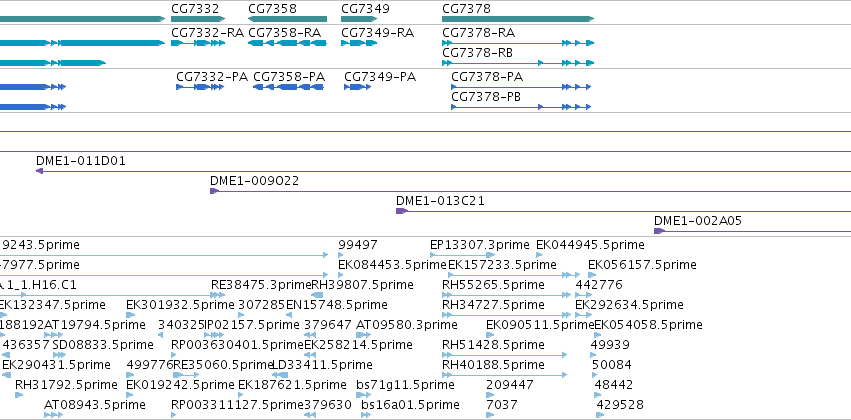Click the CG7378-PA protein label

(487, 77)
